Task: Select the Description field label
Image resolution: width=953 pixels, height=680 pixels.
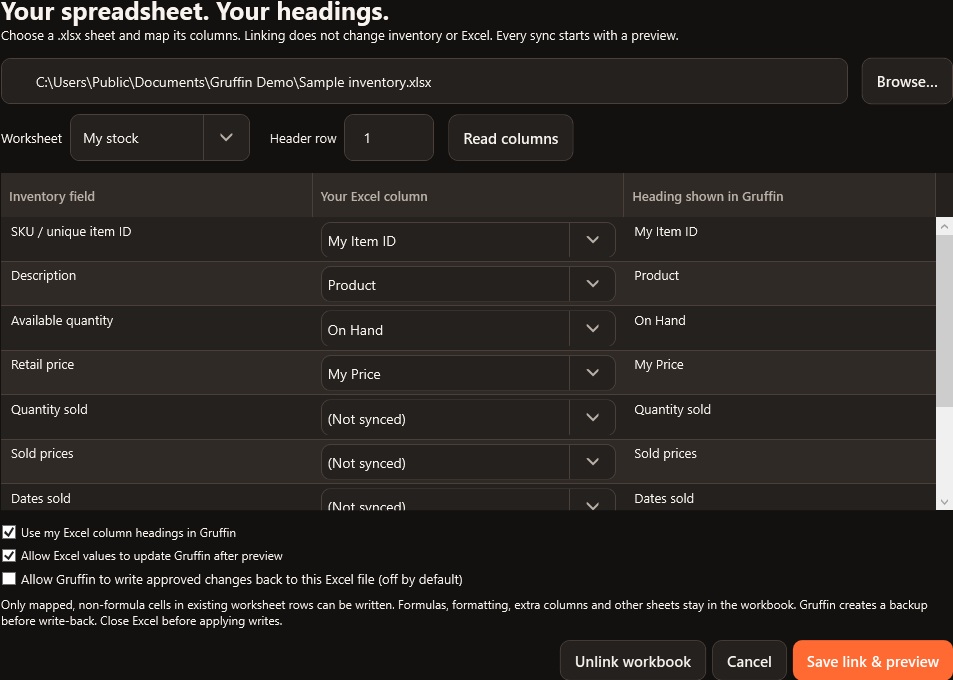Action: tap(43, 275)
